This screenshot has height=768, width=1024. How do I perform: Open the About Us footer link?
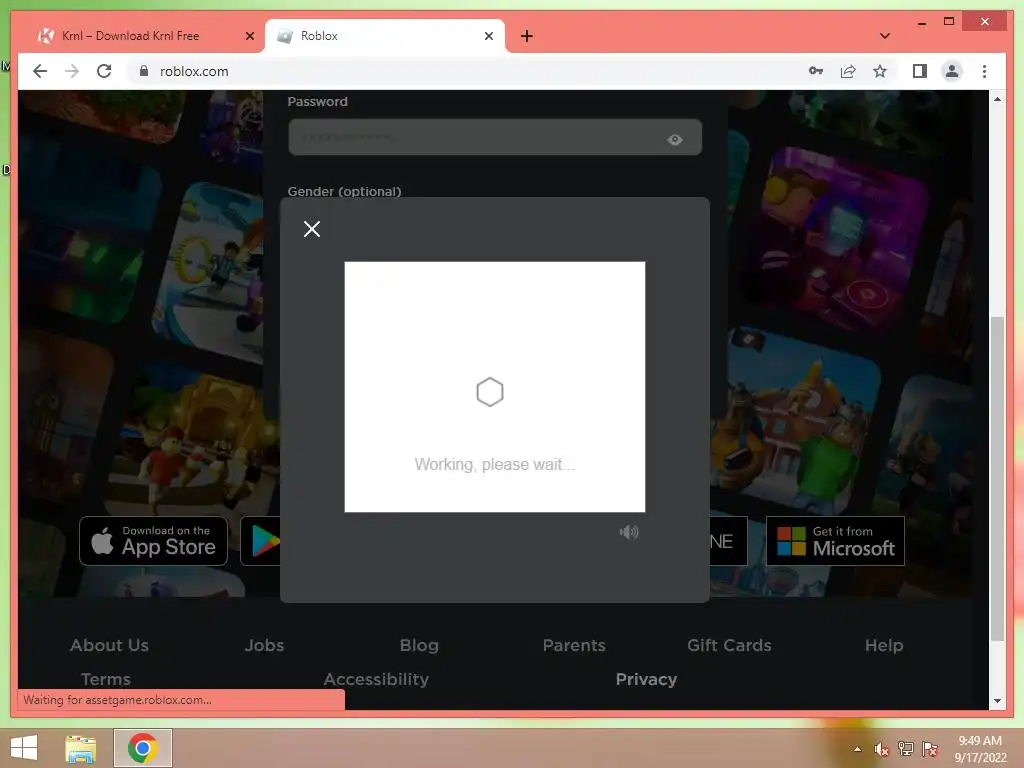[x=109, y=645]
